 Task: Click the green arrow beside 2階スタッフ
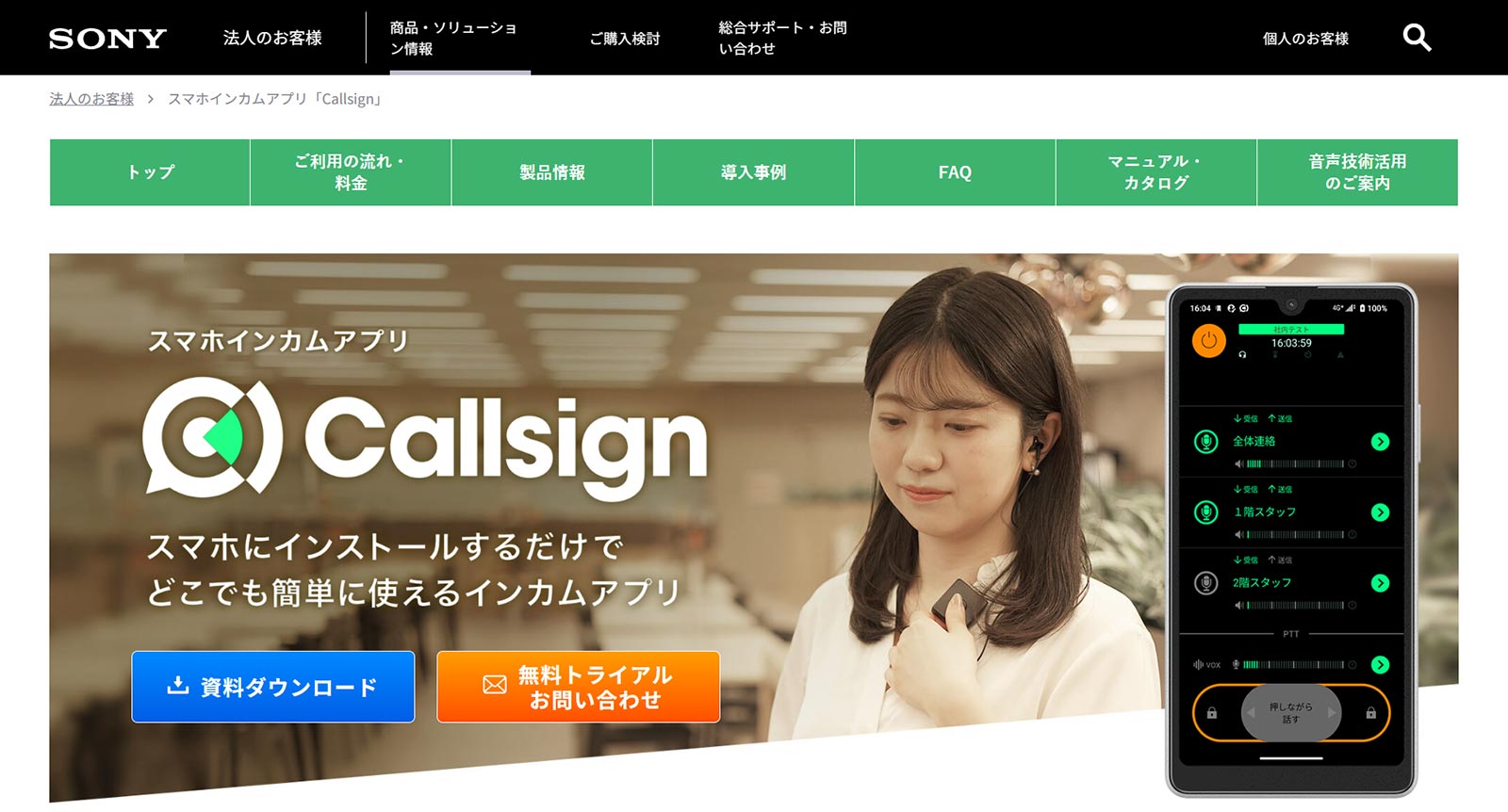point(1380,583)
